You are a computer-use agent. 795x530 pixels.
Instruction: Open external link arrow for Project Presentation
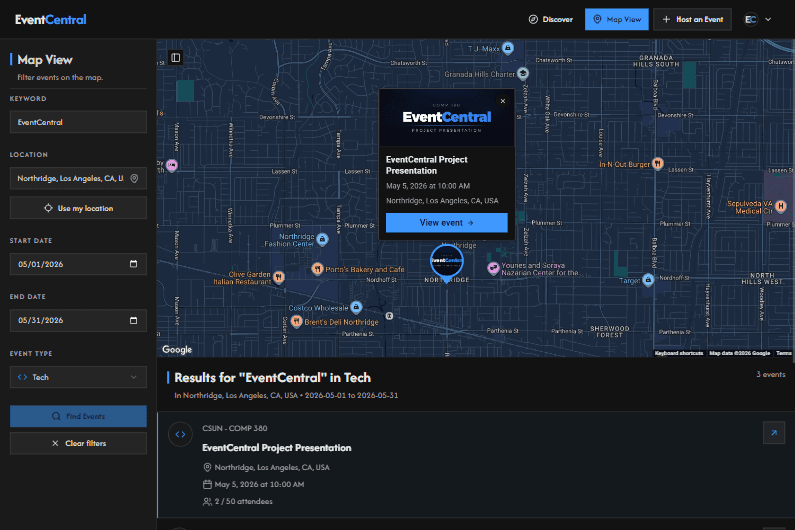coord(774,433)
